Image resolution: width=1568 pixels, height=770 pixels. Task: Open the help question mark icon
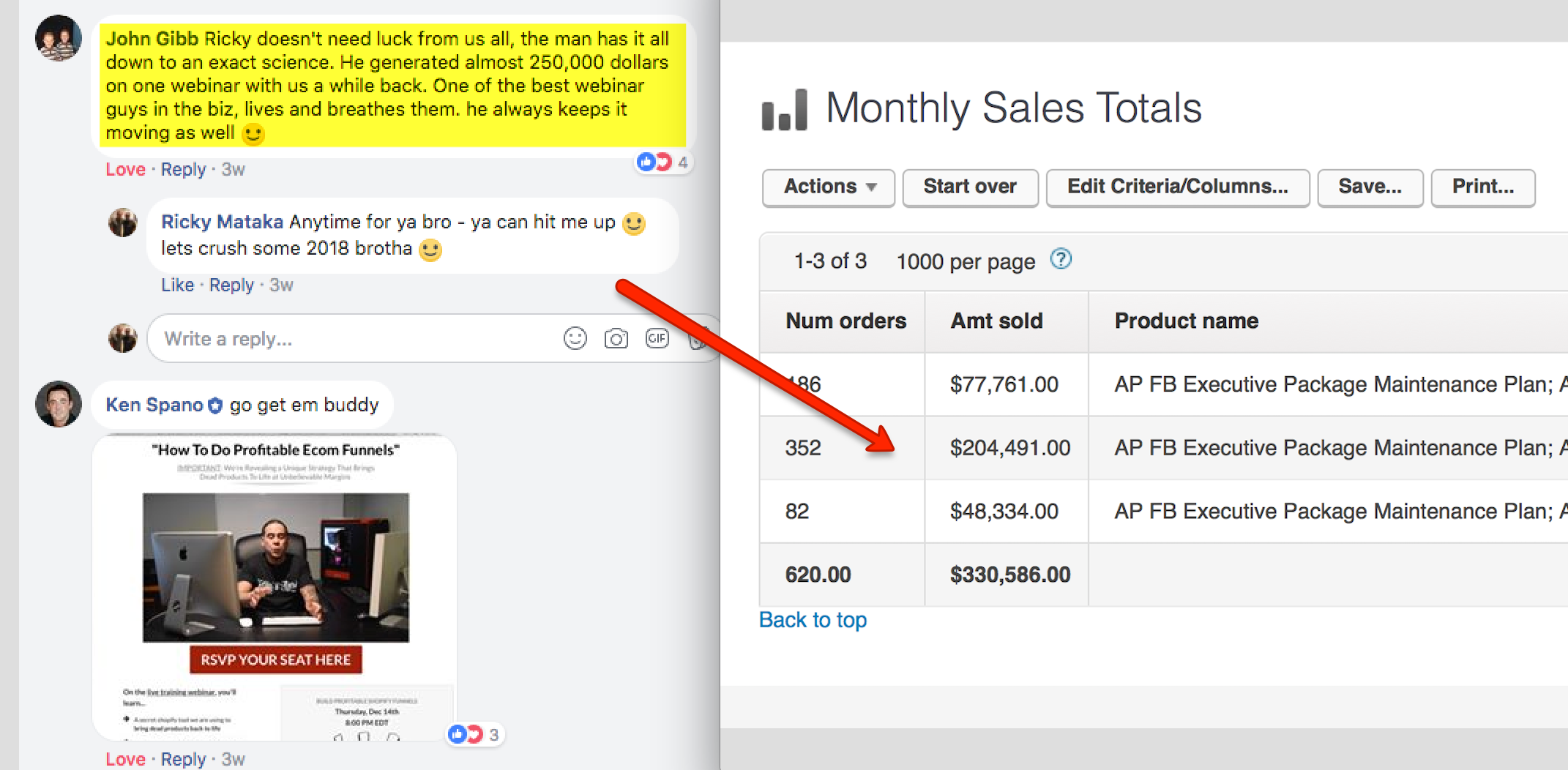coord(1061,259)
